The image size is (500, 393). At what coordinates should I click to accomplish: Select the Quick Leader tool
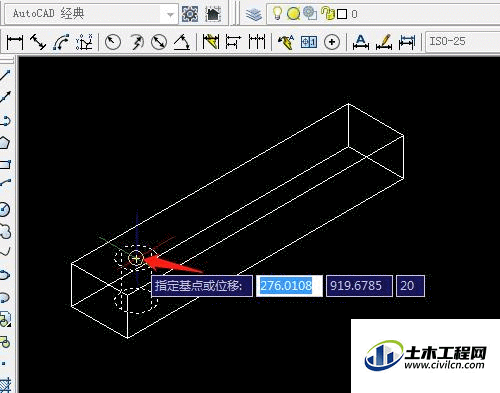point(286,42)
